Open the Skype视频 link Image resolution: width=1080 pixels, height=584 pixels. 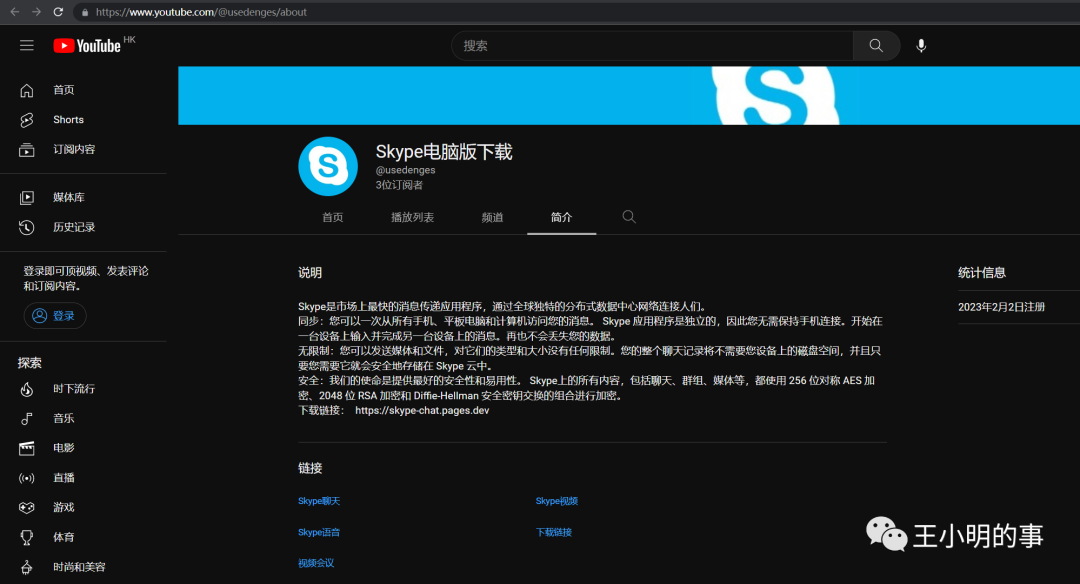(557, 501)
